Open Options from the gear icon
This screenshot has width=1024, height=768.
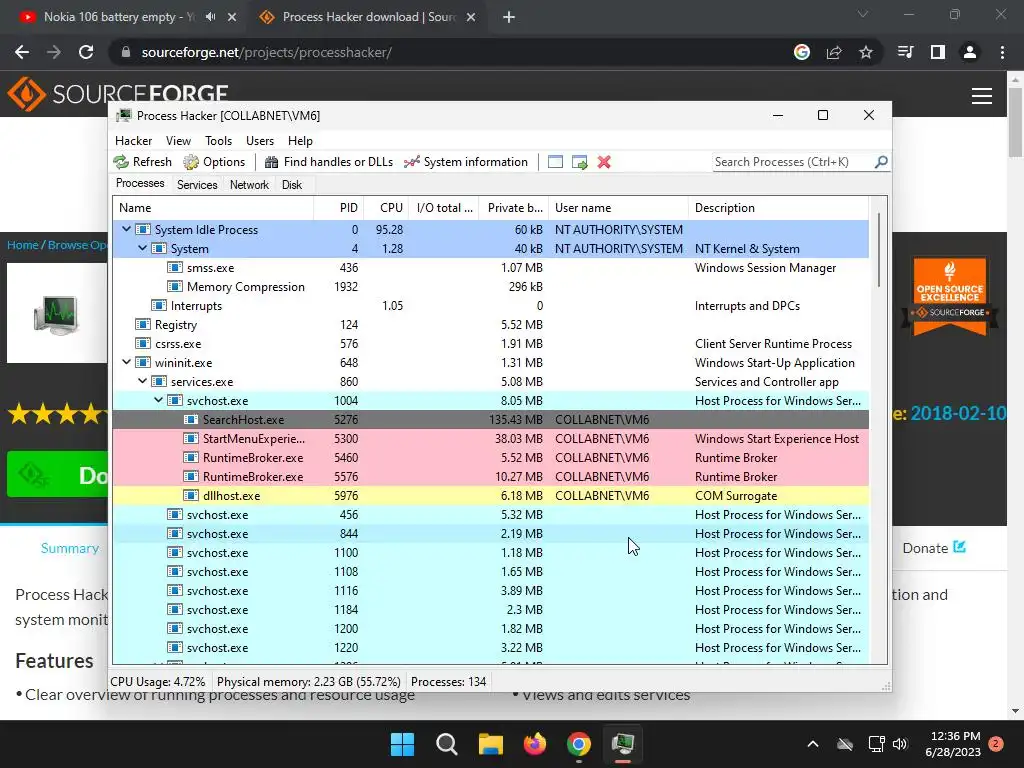point(191,162)
